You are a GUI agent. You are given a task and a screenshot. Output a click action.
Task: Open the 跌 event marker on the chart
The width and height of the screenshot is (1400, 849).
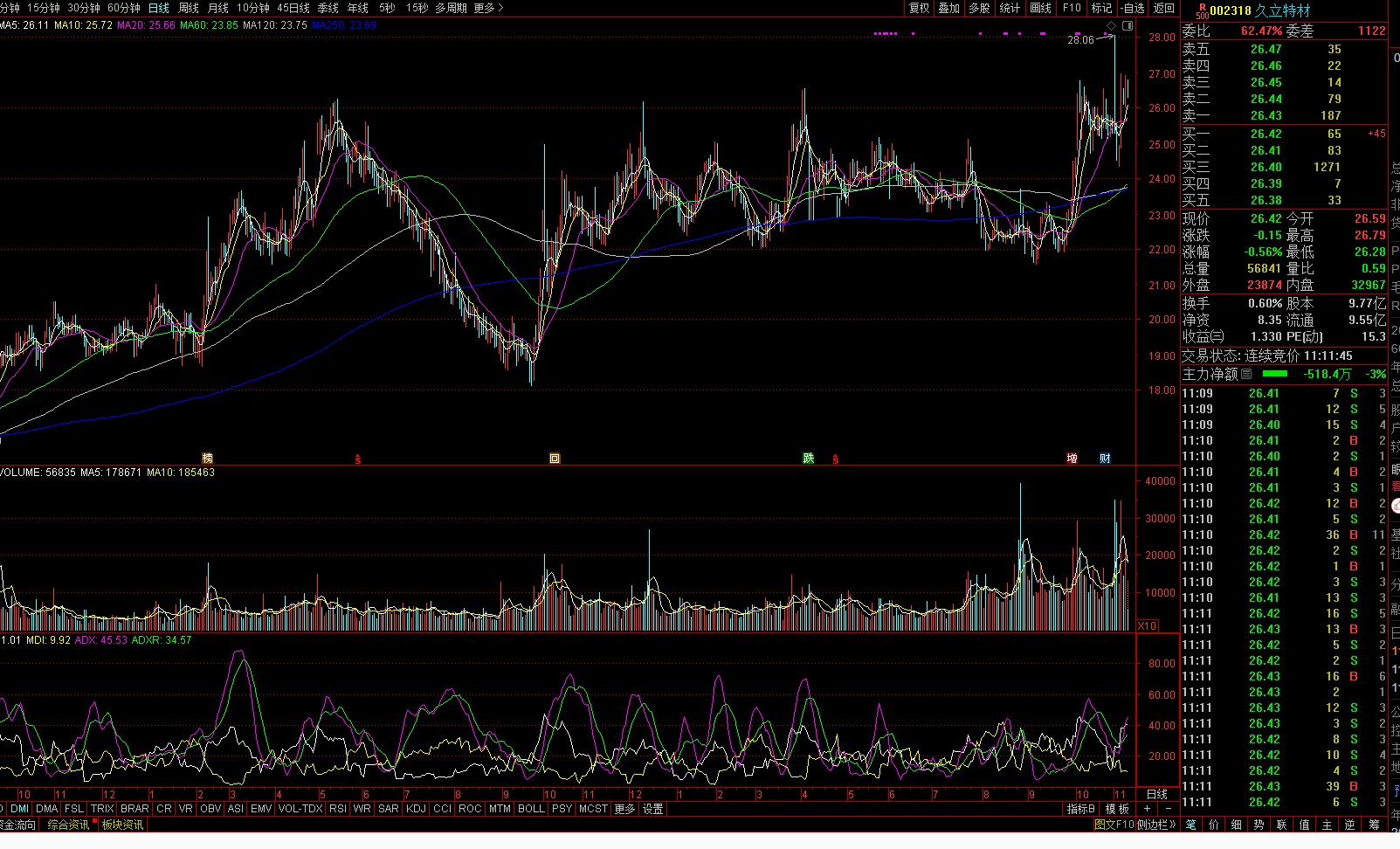point(809,458)
